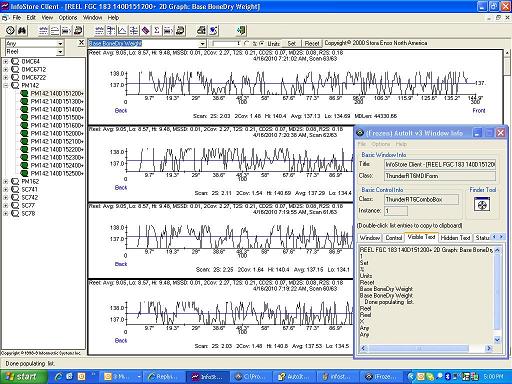
Task: Open the Repli... taskbar button
Action: pos(163,377)
